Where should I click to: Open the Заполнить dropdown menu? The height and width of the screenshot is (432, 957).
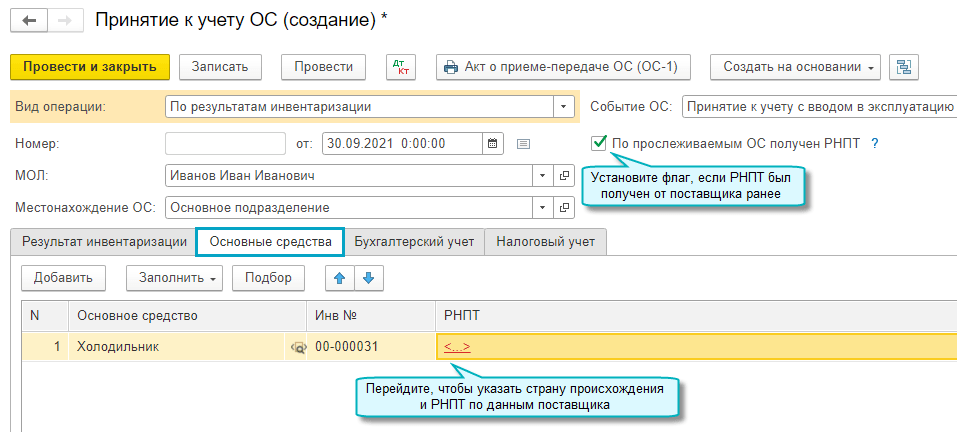point(174,278)
